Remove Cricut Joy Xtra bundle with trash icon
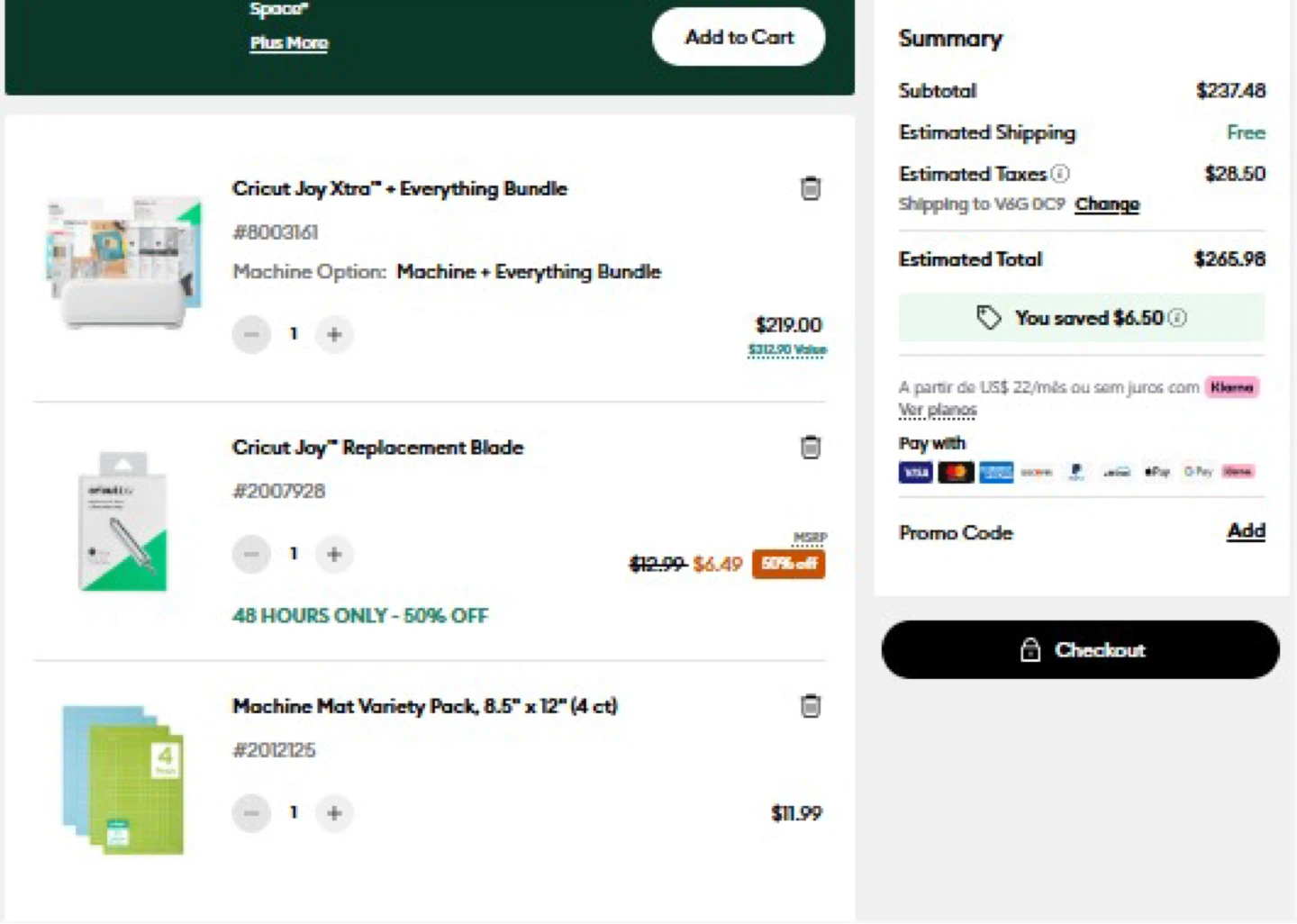 [x=811, y=188]
